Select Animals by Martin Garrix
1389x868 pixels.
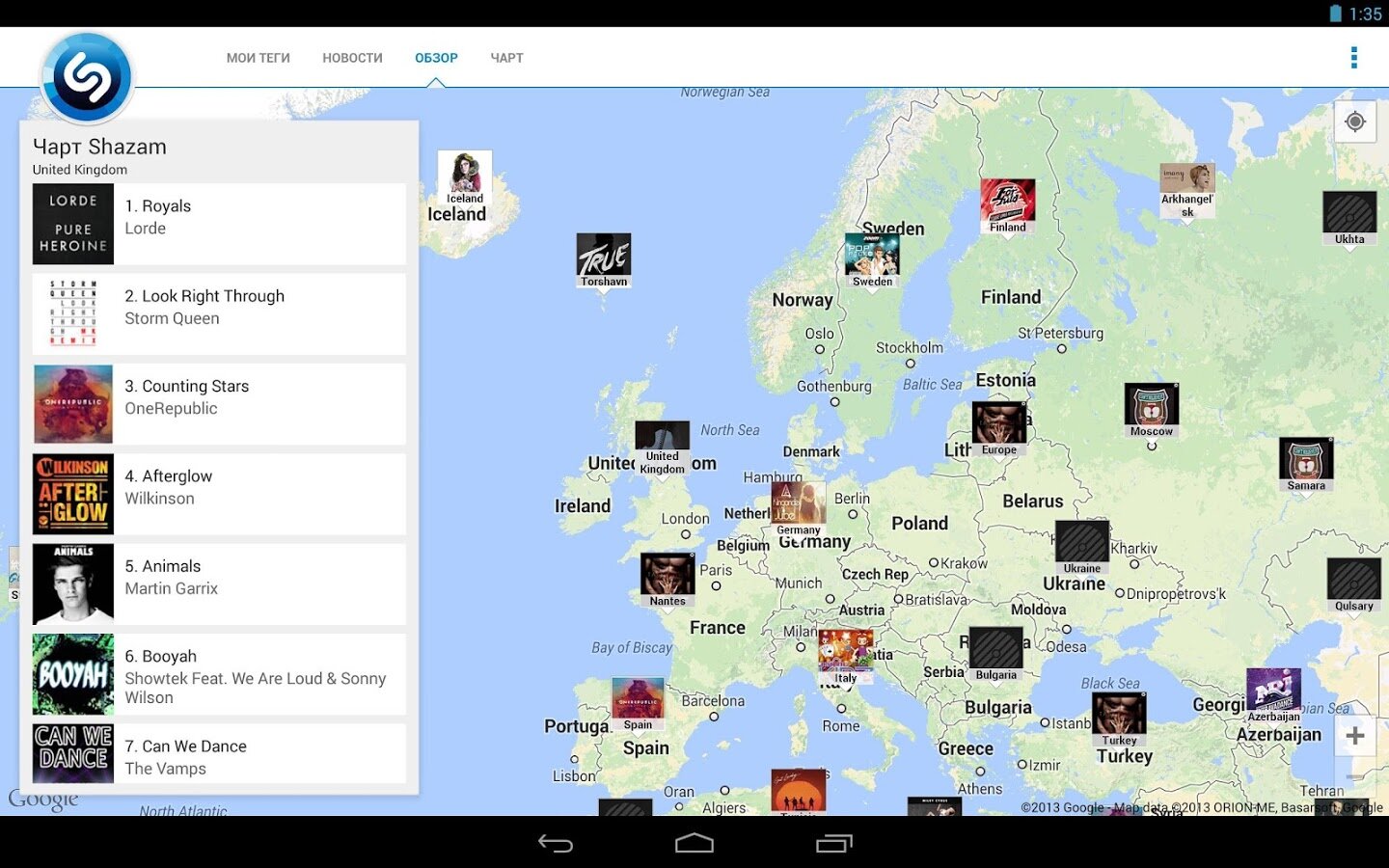(x=219, y=583)
